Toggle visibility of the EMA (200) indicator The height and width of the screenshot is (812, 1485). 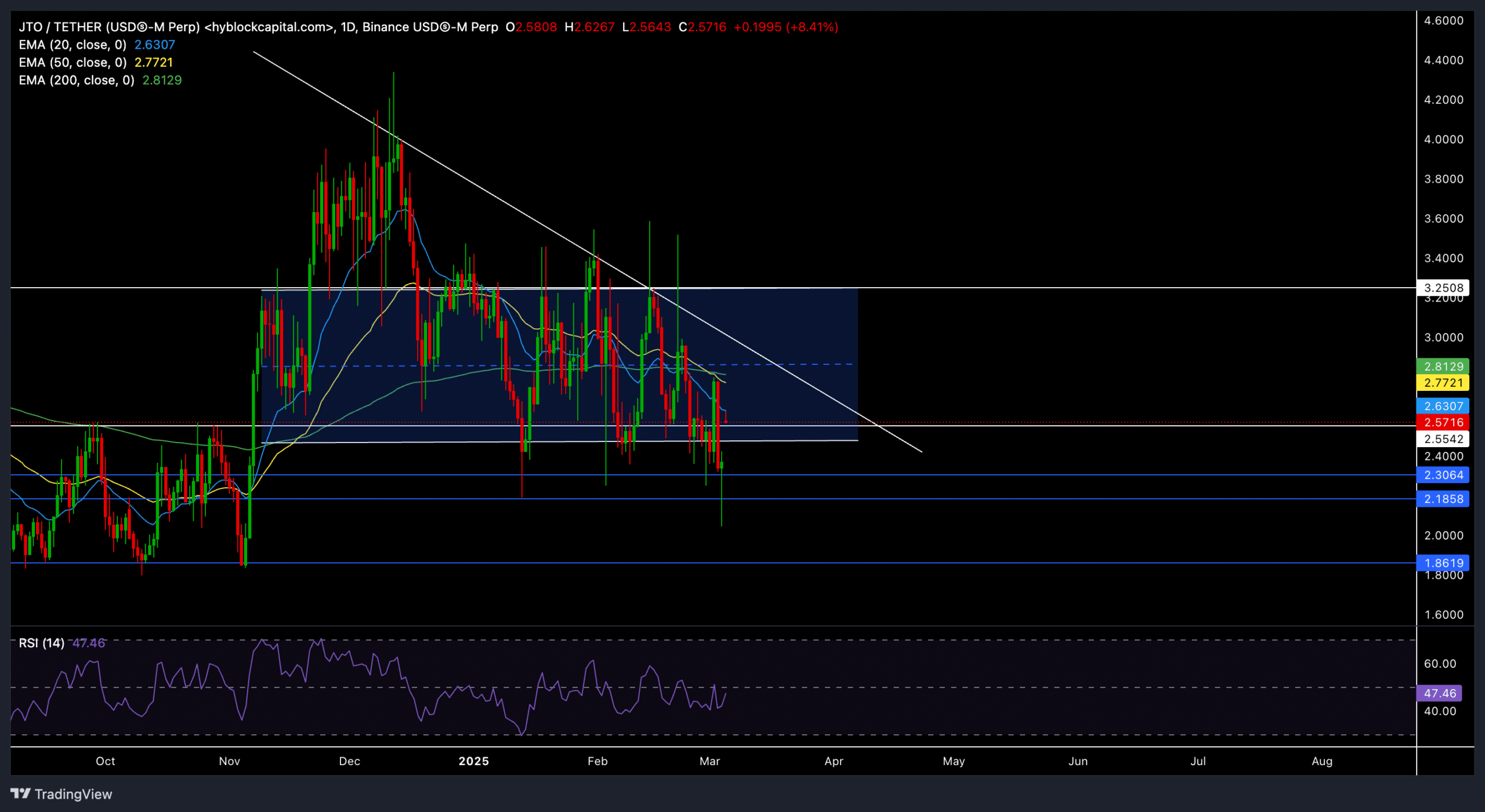coord(75,81)
